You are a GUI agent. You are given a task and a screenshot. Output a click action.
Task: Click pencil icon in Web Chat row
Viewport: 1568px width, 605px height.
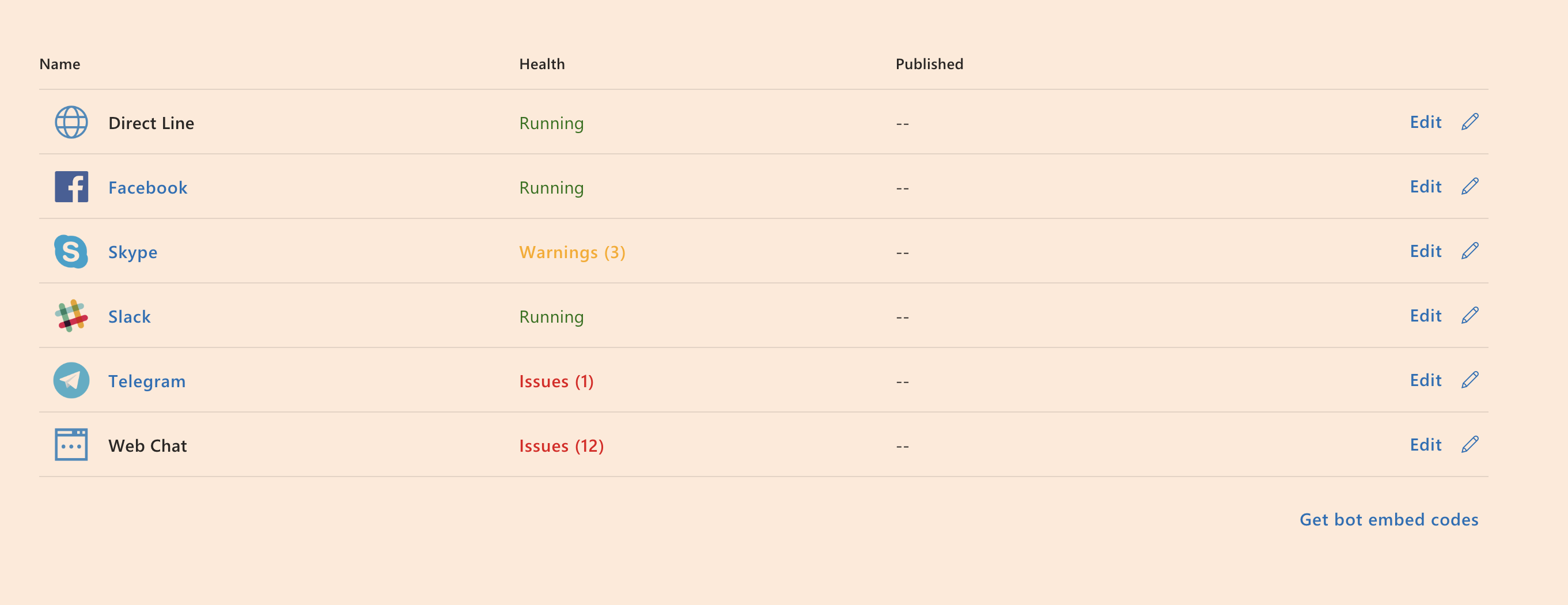(x=1469, y=444)
